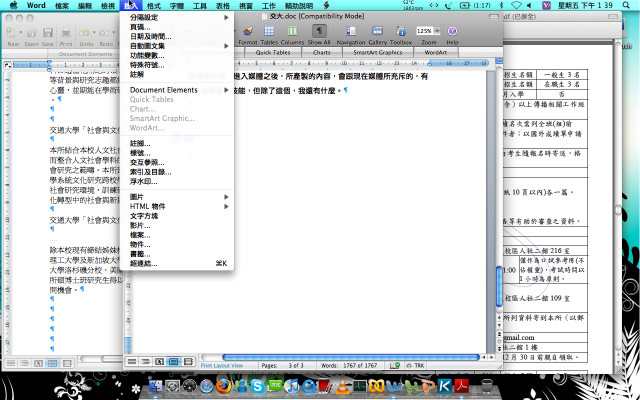Open the 表格 menu in menu bar
Image resolution: width=640 pixels, height=400 pixels.
223,6
